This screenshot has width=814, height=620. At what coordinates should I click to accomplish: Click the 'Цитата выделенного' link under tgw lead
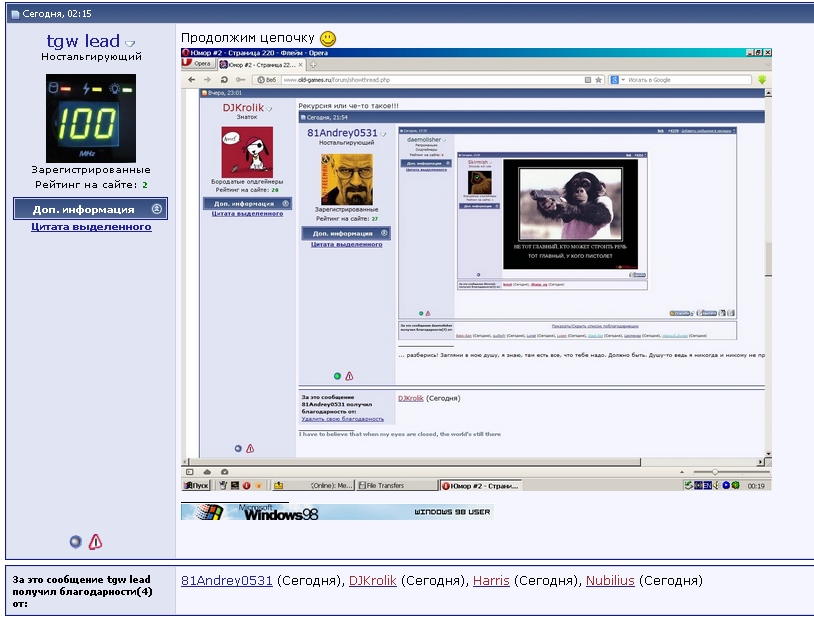tap(91, 227)
